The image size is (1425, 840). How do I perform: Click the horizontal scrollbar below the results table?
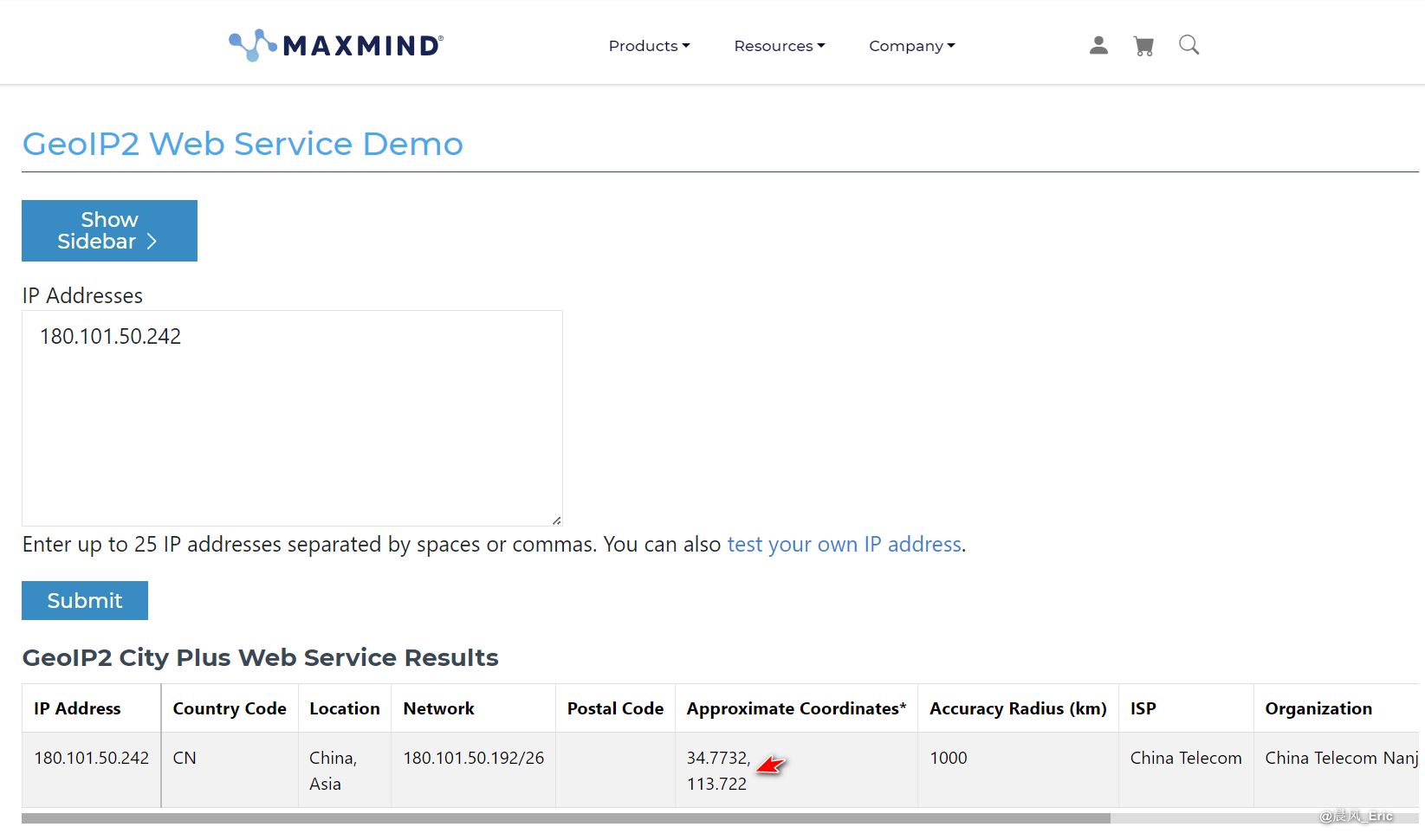point(566,818)
